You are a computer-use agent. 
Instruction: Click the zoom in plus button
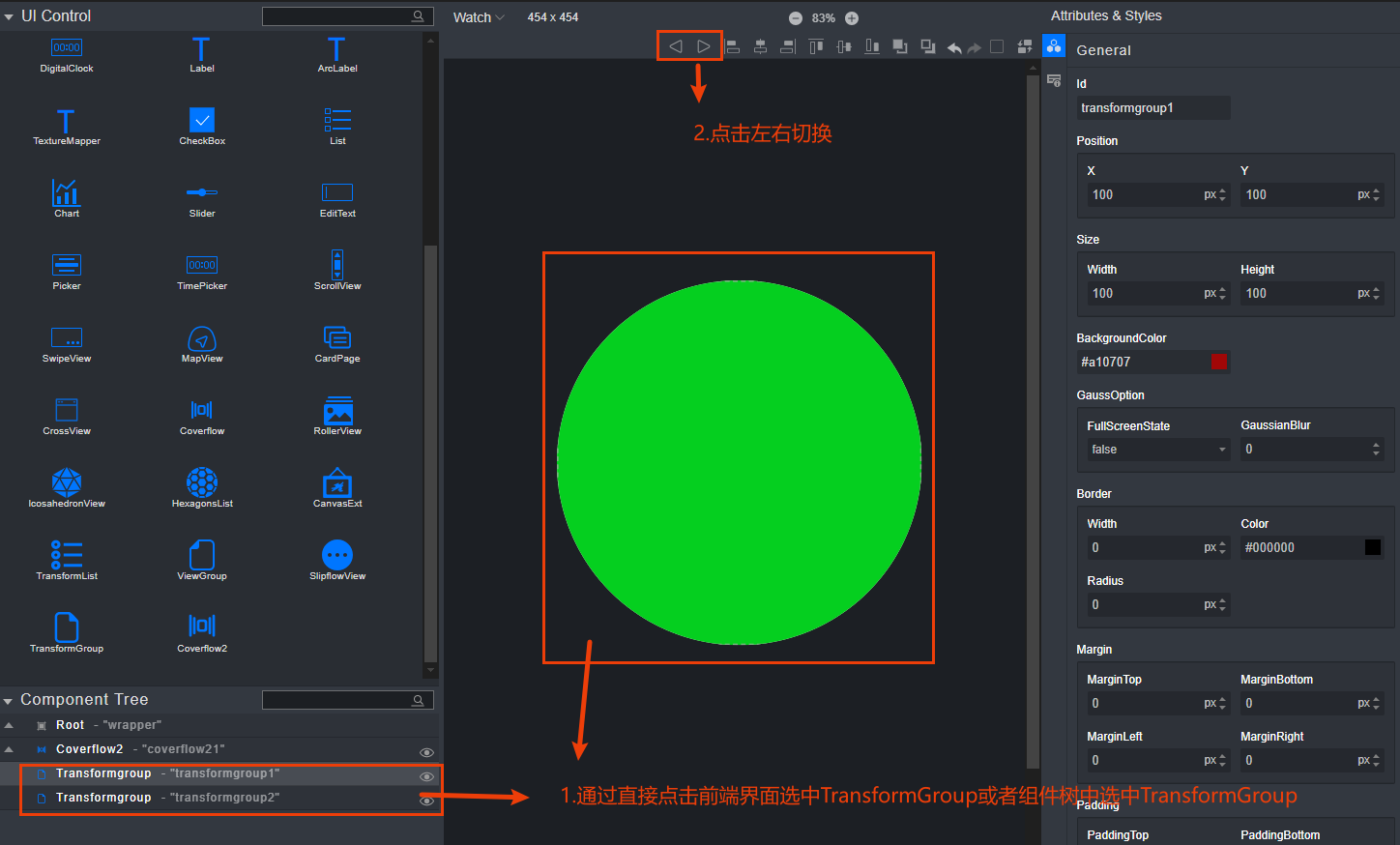click(x=852, y=18)
